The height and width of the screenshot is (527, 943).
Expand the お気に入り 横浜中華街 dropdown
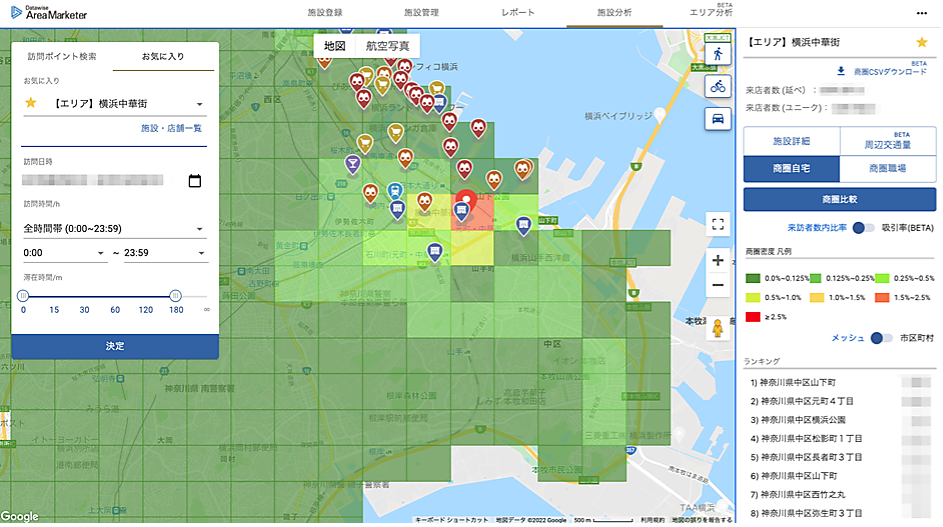[200, 104]
